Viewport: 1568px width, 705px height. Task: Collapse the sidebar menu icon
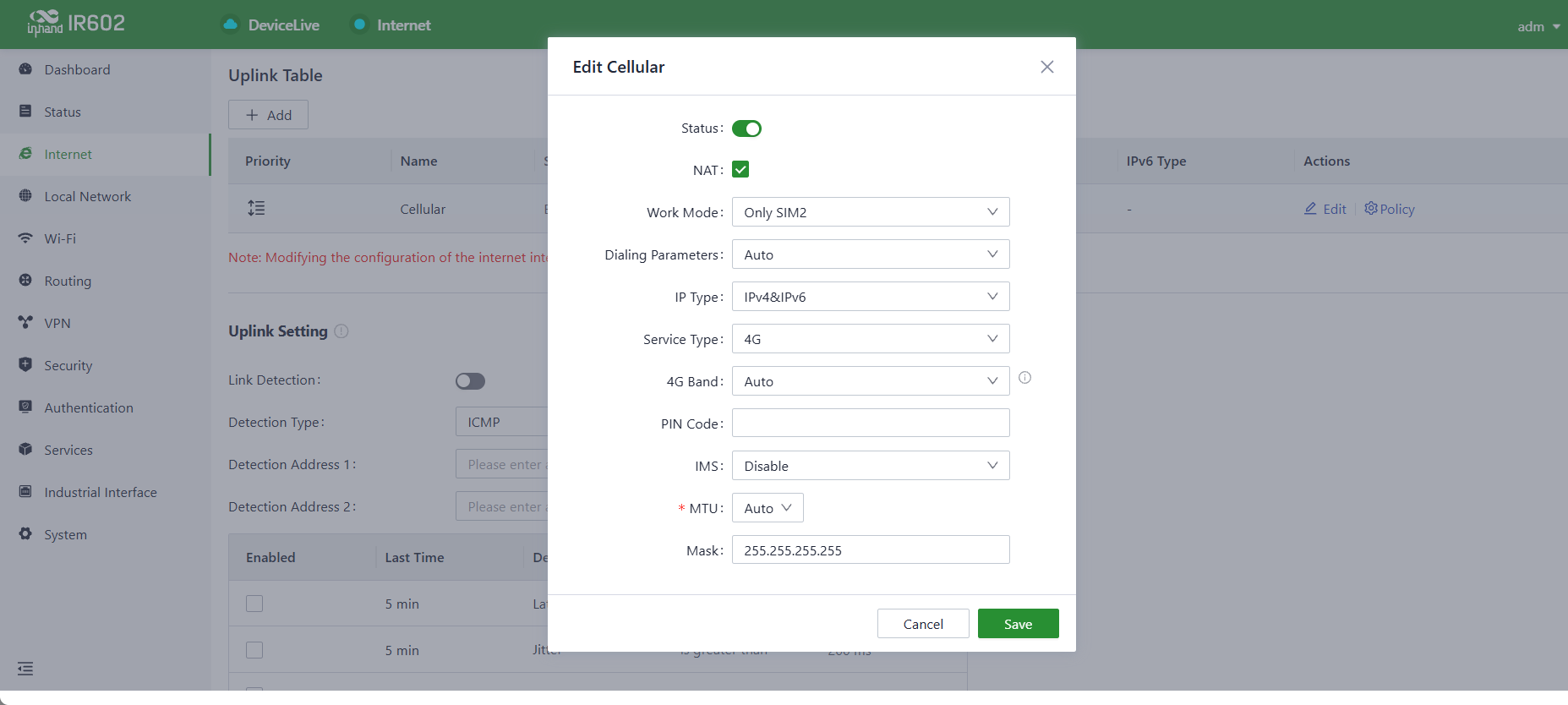click(25, 669)
